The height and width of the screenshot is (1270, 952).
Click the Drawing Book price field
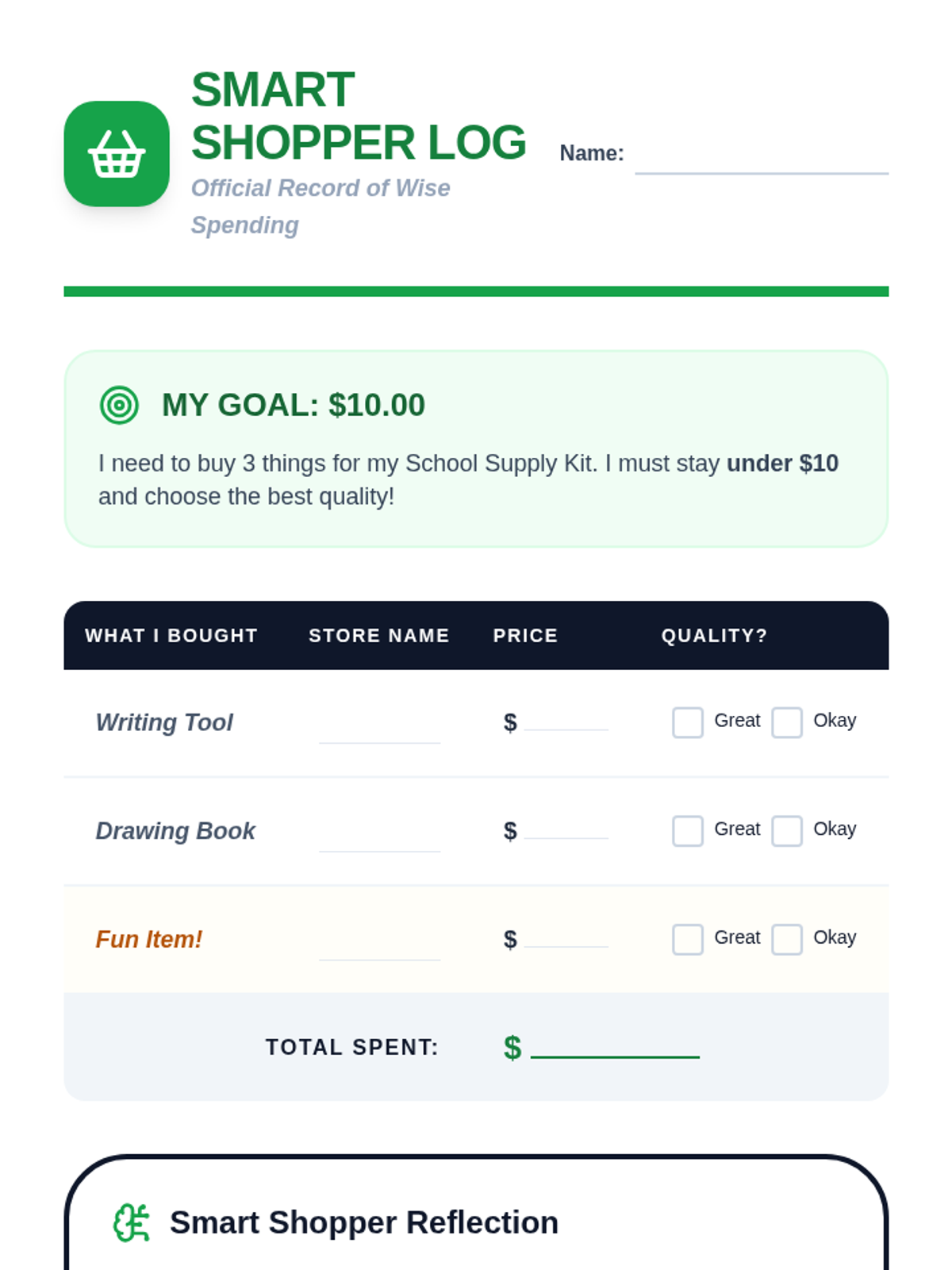[566, 827]
